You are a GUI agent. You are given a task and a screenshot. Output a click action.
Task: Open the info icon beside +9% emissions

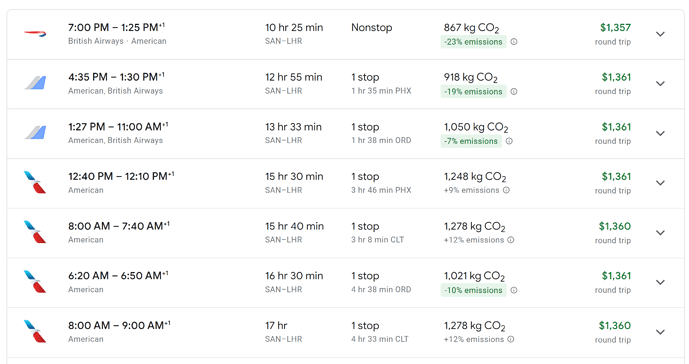(x=506, y=190)
